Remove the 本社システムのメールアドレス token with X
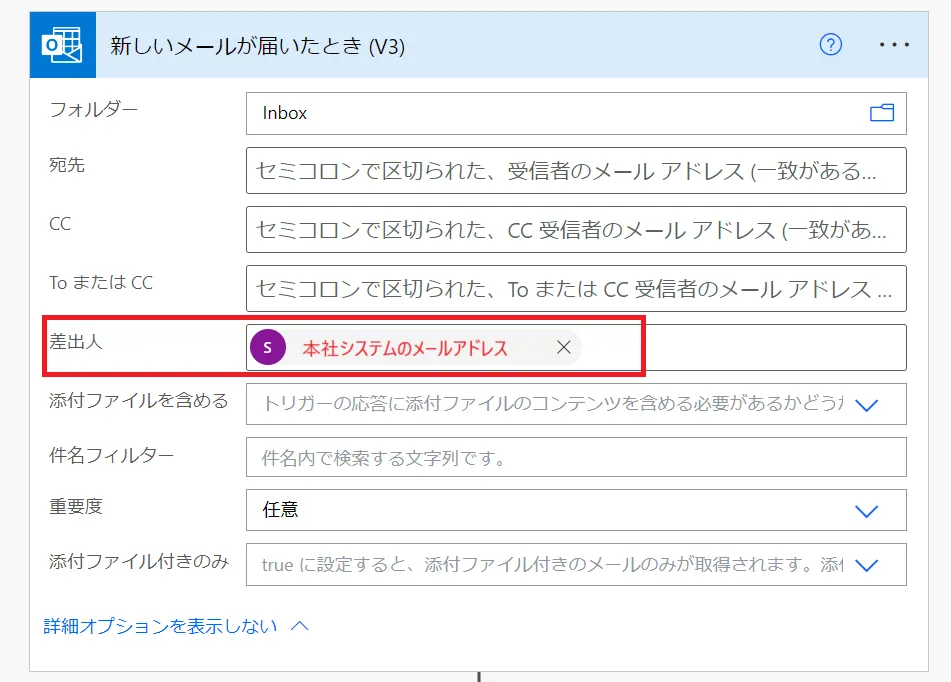Image resolution: width=951 pixels, height=682 pixels. (564, 347)
